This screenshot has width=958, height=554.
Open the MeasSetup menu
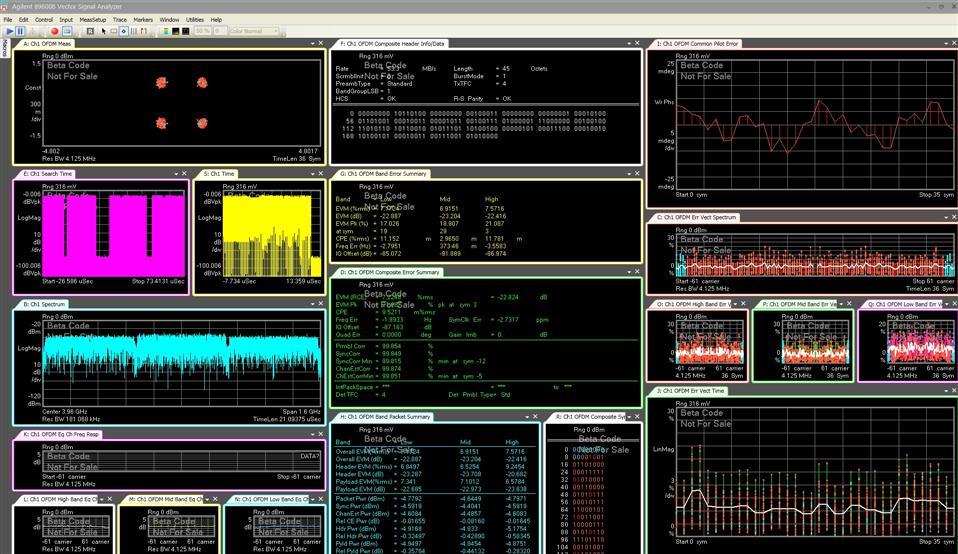92,19
